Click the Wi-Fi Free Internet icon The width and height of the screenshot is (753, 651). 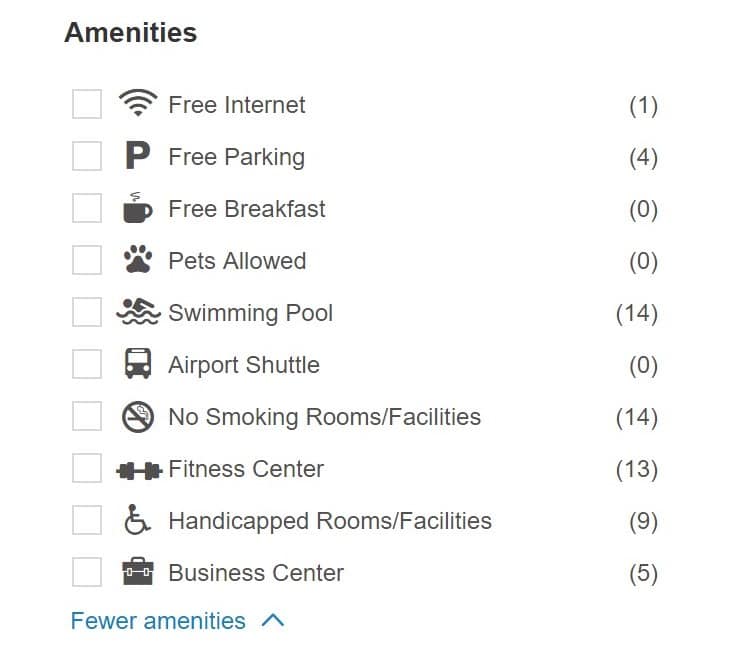pos(138,103)
